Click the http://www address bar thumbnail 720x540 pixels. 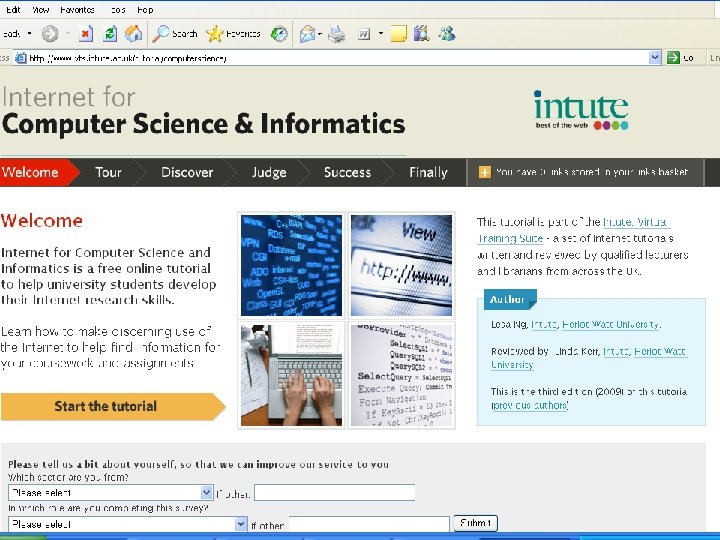coord(401,265)
